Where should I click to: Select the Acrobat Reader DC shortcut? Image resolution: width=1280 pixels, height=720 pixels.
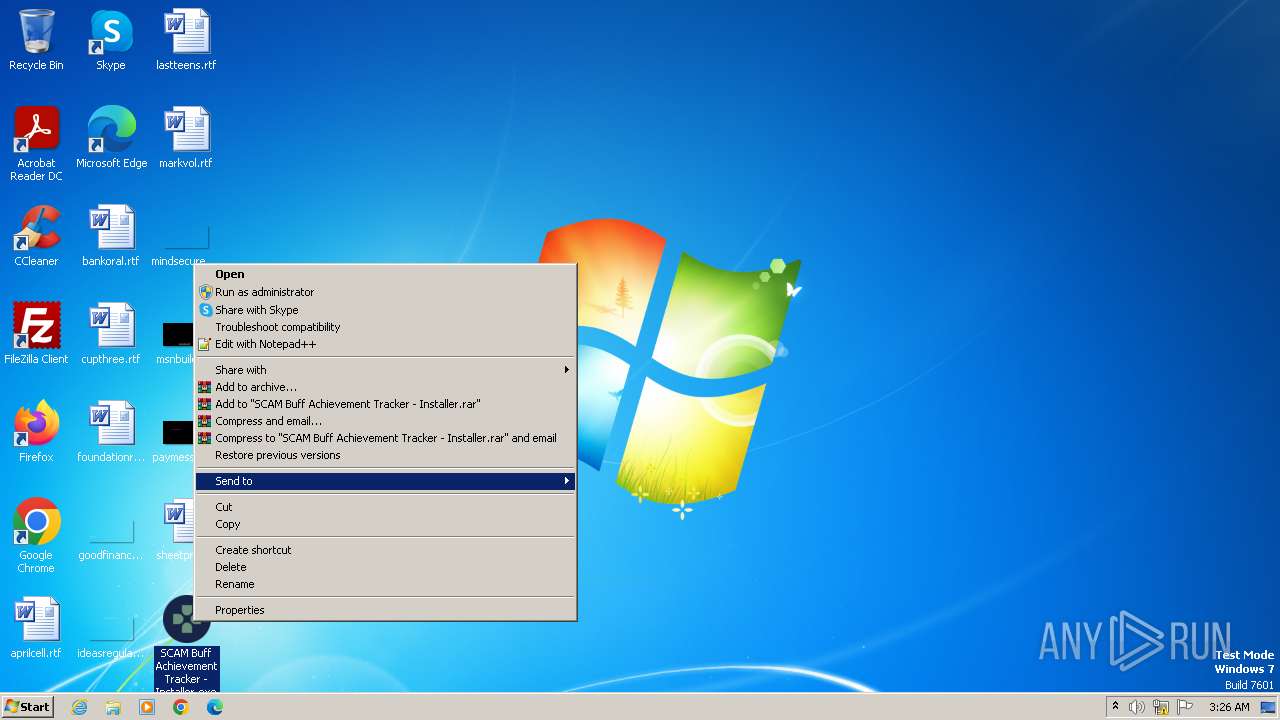(x=36, y=144)
